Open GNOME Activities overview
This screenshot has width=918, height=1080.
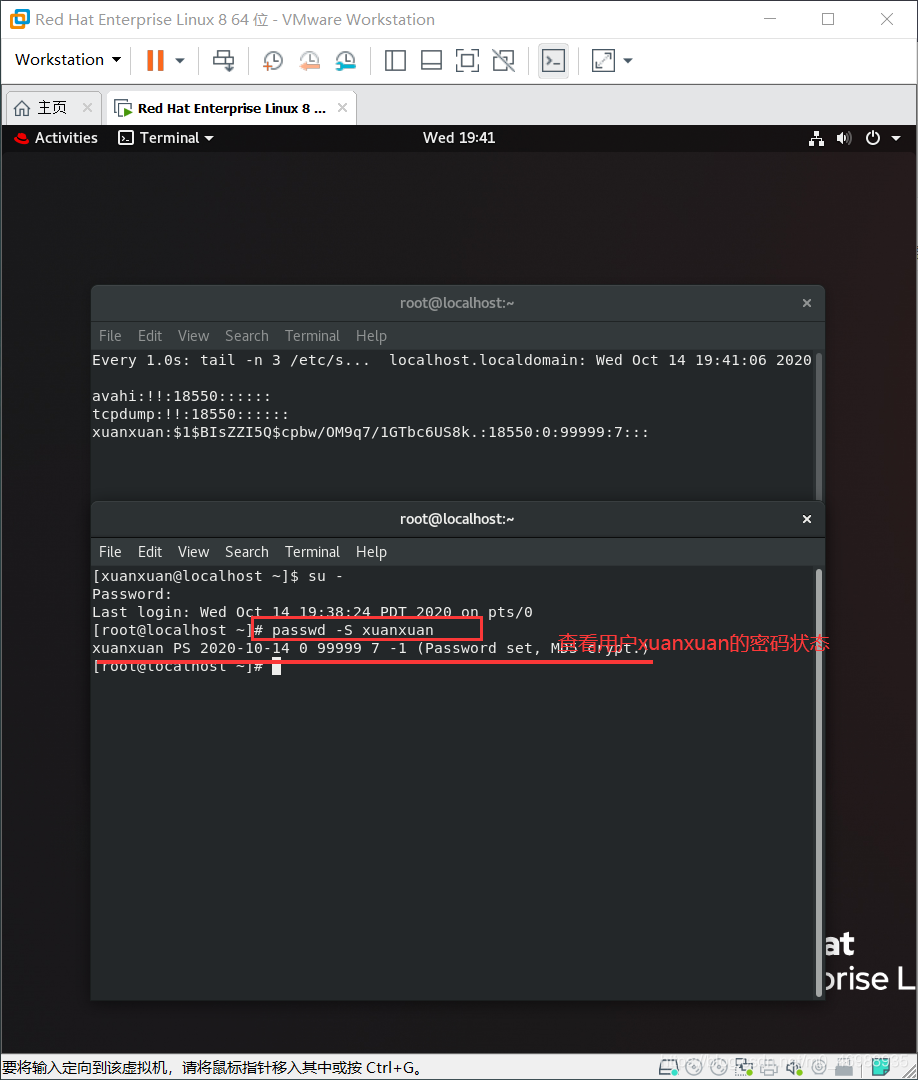[66, 138]
